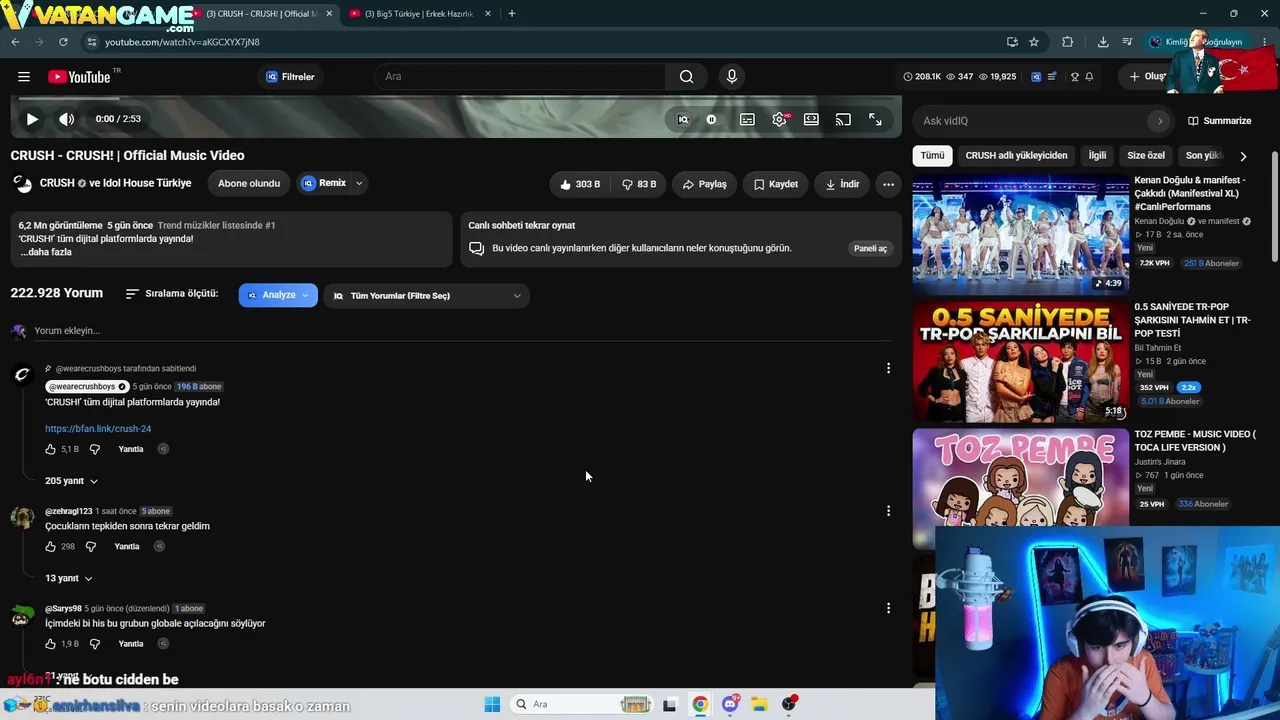The image size is (1280, 720).
Task: Click the Paylaş share button
Action: pos(705,184)
